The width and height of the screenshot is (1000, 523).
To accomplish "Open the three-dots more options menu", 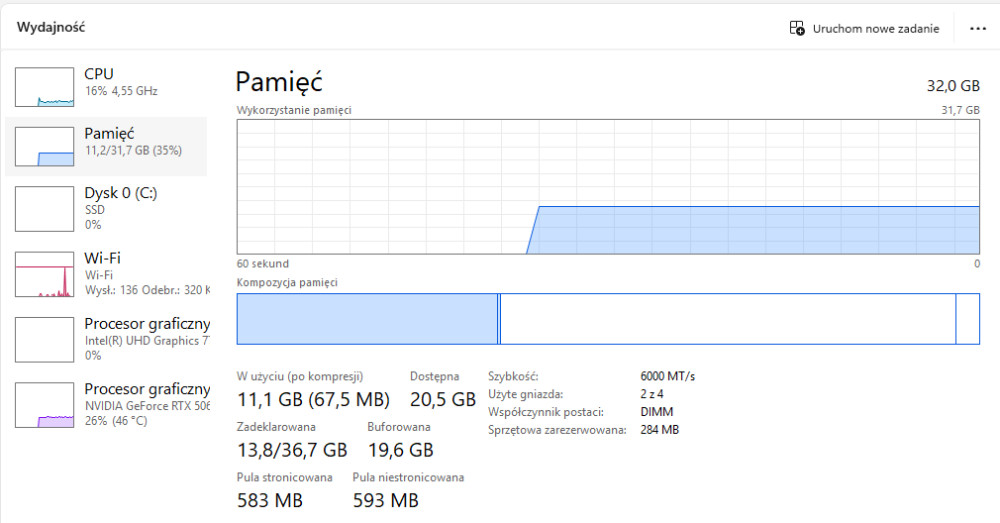I will click(977, 28).
